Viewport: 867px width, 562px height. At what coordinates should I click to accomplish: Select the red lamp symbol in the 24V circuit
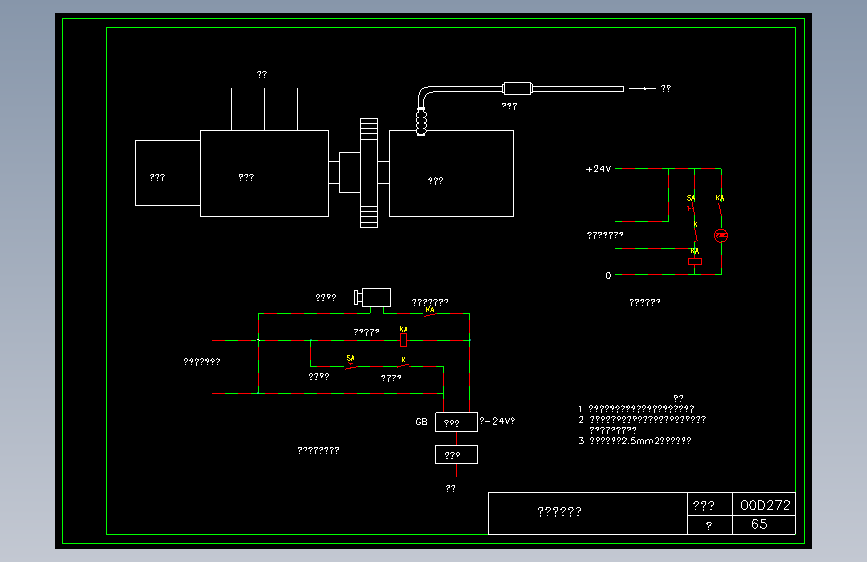[x=721, y=236]
